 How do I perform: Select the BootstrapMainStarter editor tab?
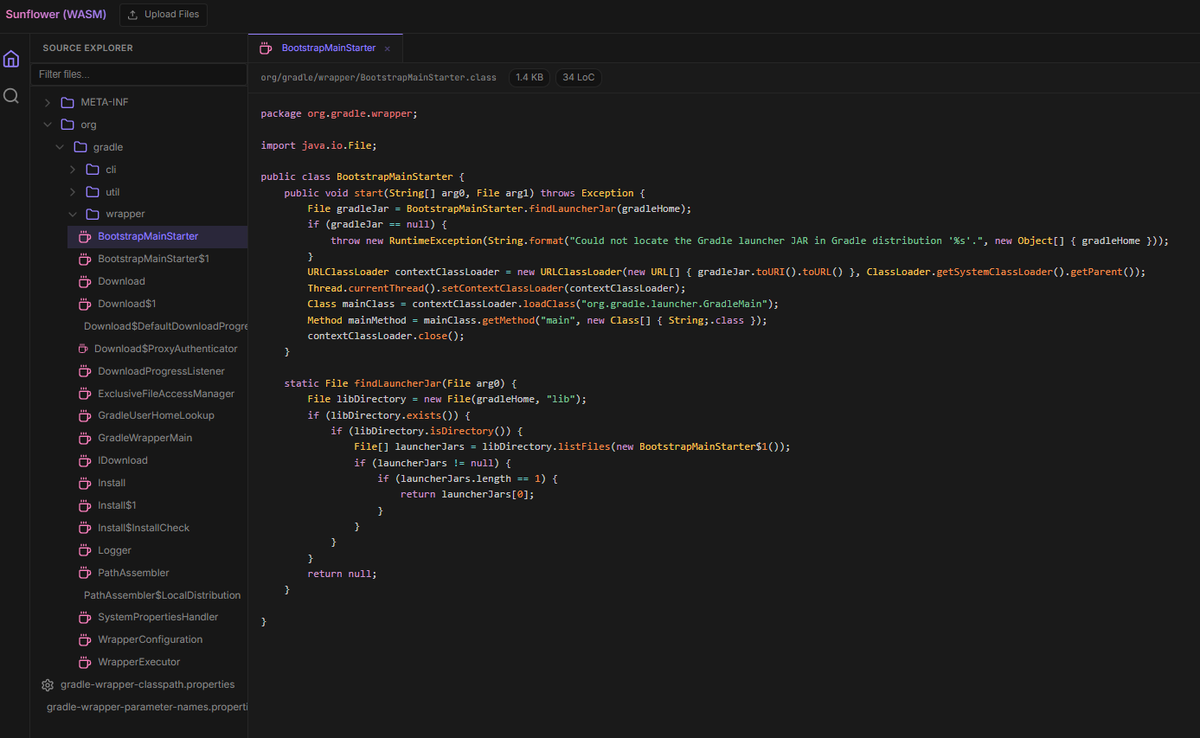325,48
